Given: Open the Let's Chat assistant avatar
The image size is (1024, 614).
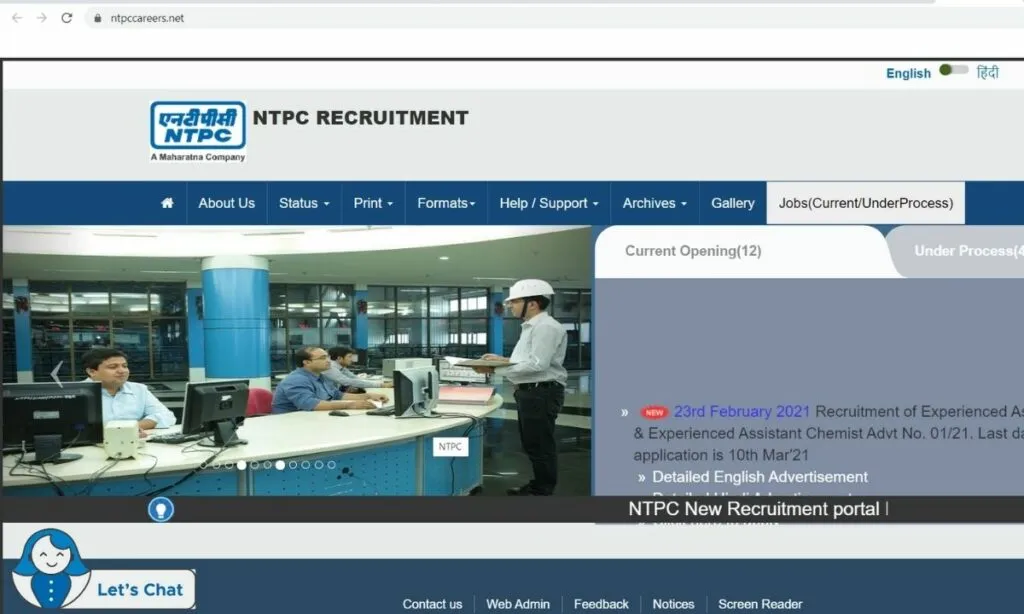Looking at the screenshot, I should (x=50, y=570).
